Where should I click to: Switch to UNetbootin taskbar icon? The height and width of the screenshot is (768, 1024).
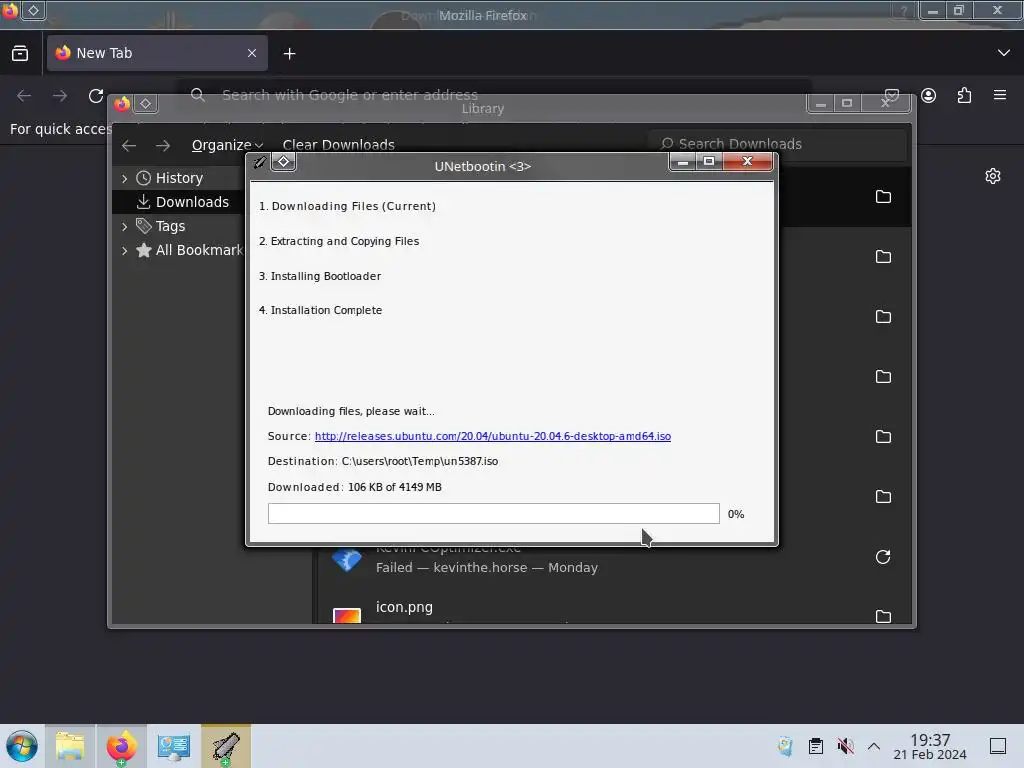coord(226,746)
